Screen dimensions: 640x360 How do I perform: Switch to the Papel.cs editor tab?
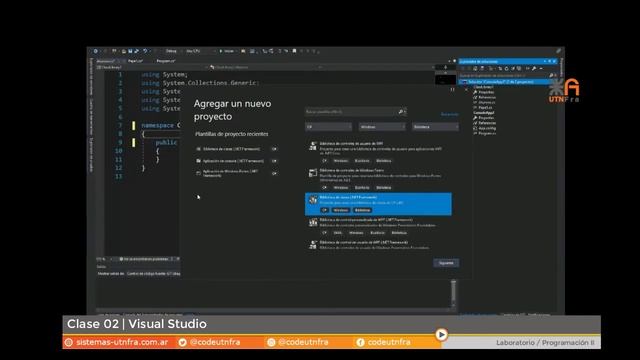click(x=136, y=61)
